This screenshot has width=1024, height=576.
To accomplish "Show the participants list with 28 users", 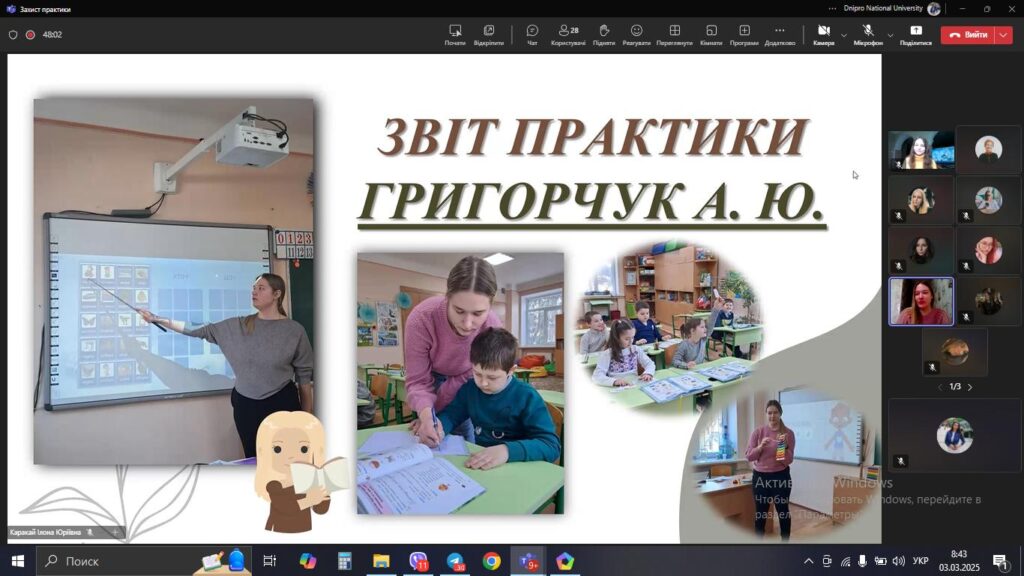I will coord(568,35).
